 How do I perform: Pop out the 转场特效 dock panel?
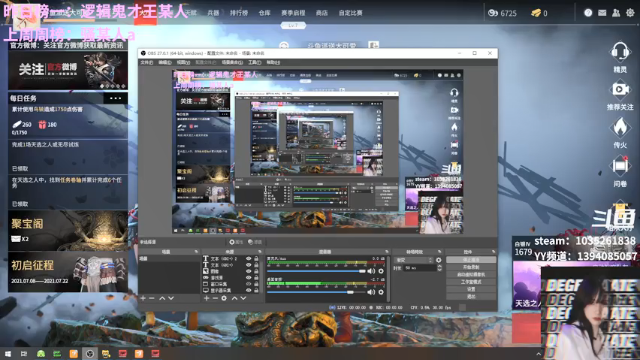[440, 252]
